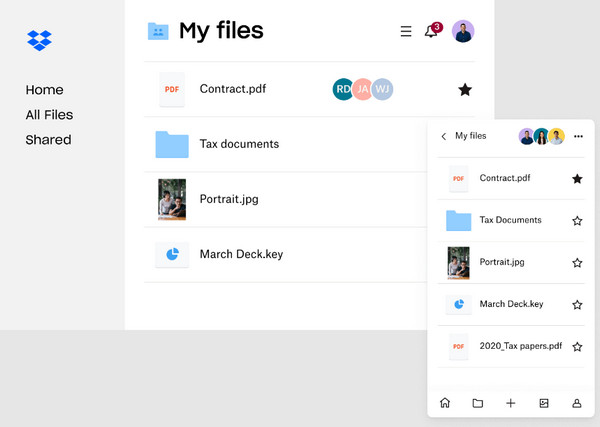The image size is (600, 427).
Task: Star March Deck.key in the mobile panel
Action: point(577,305)
